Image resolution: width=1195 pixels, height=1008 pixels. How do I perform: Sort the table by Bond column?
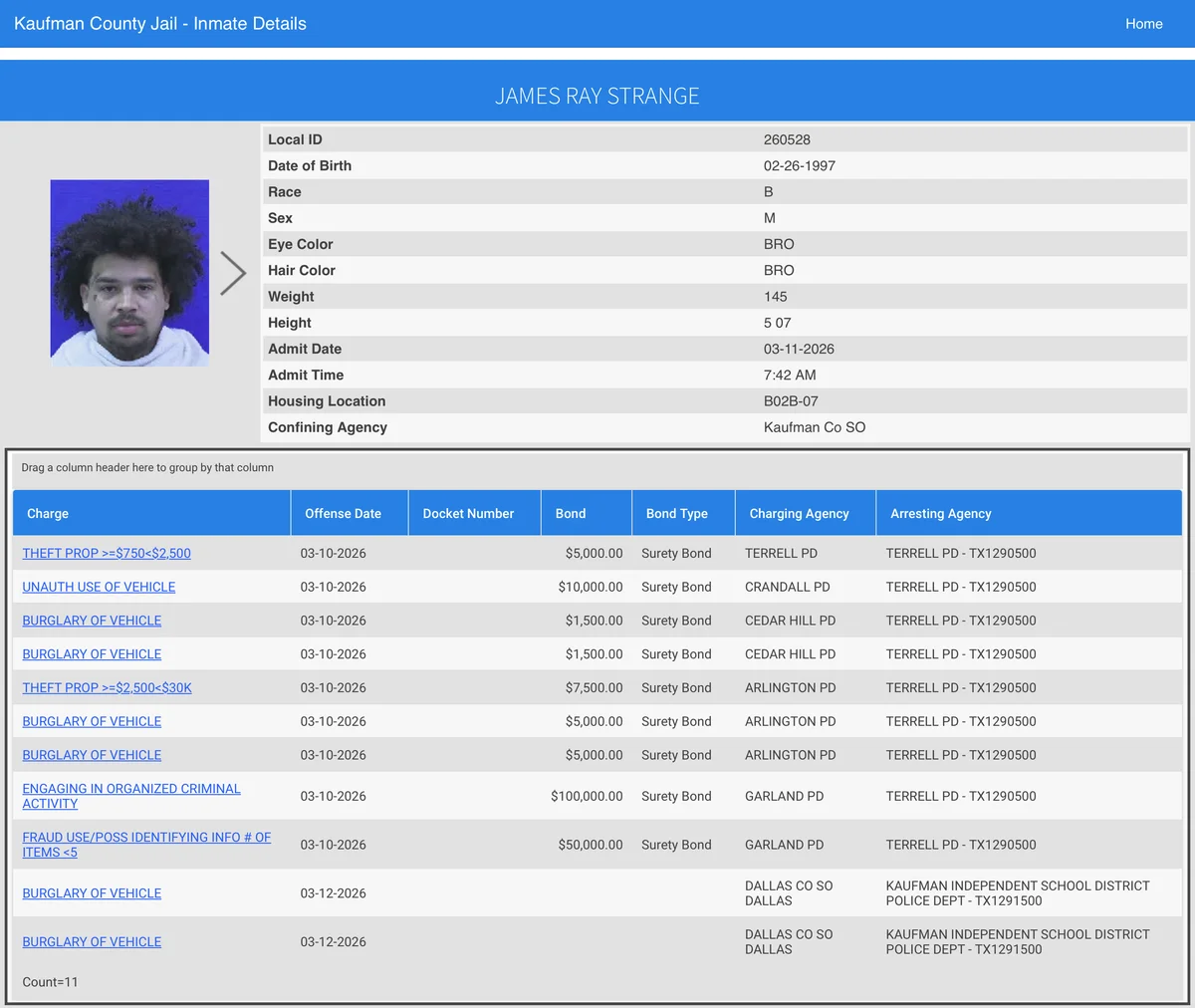pyautogui.click(x=571, y=514)
